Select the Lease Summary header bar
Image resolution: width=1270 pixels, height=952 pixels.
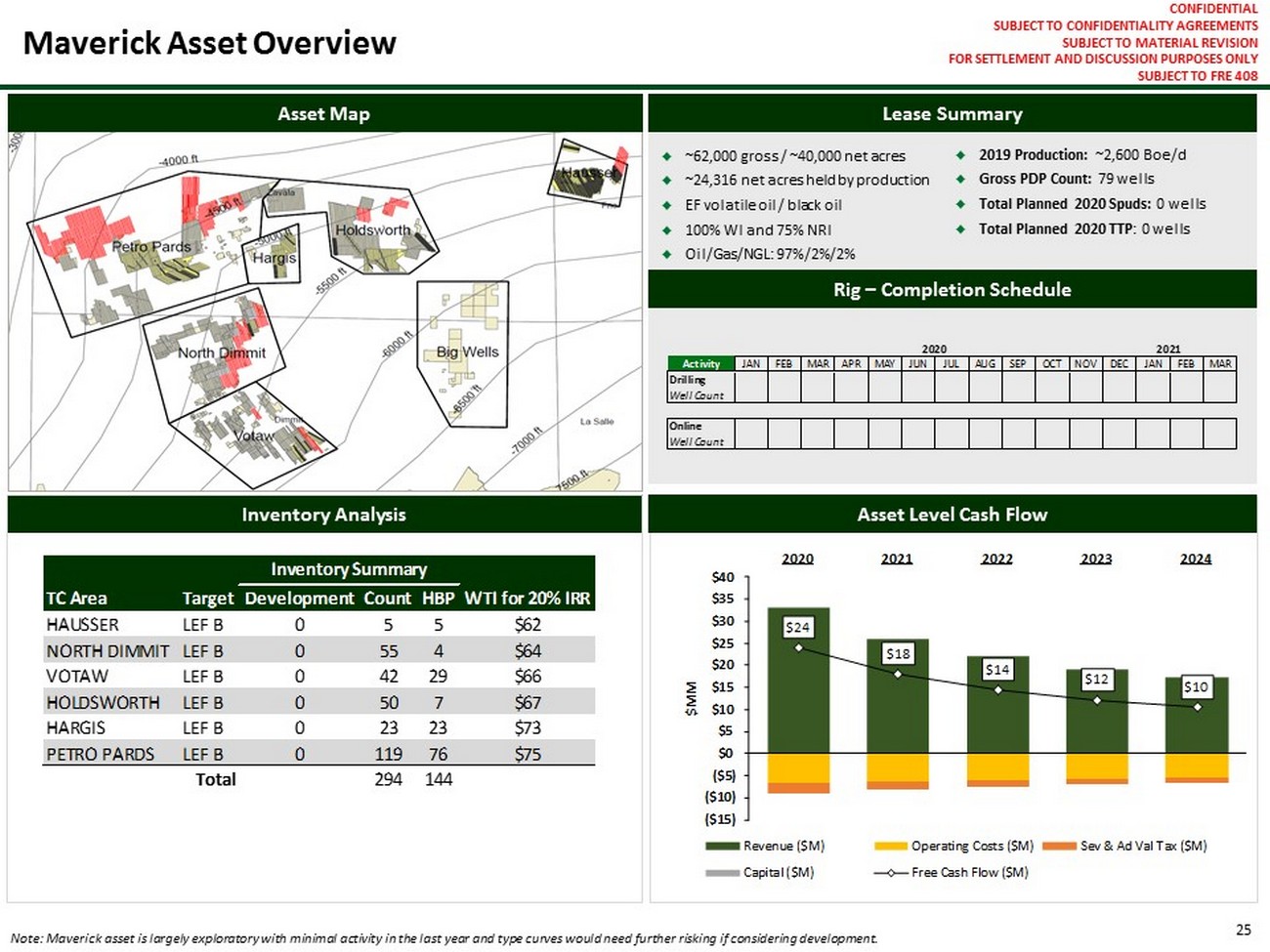pyautogui.click(x=952, y=114)
